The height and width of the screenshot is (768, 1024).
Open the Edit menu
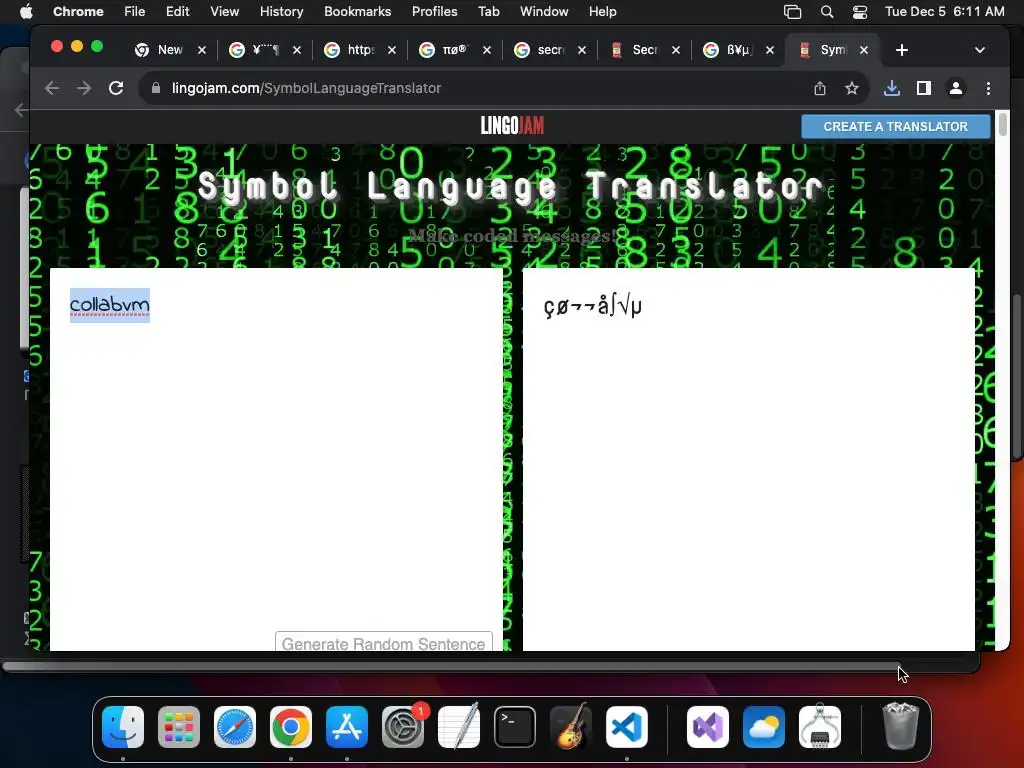click(x=178, y=12)
